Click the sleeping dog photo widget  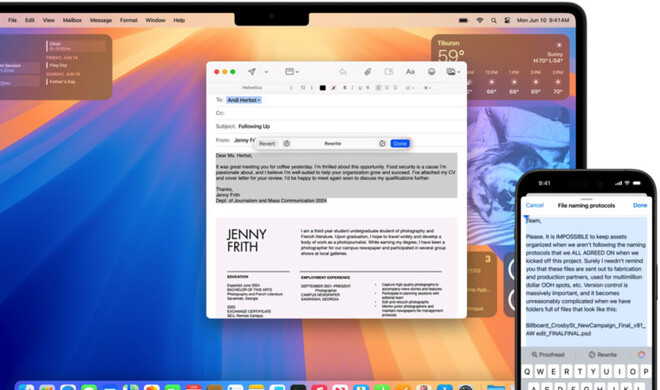pos(518,177)
